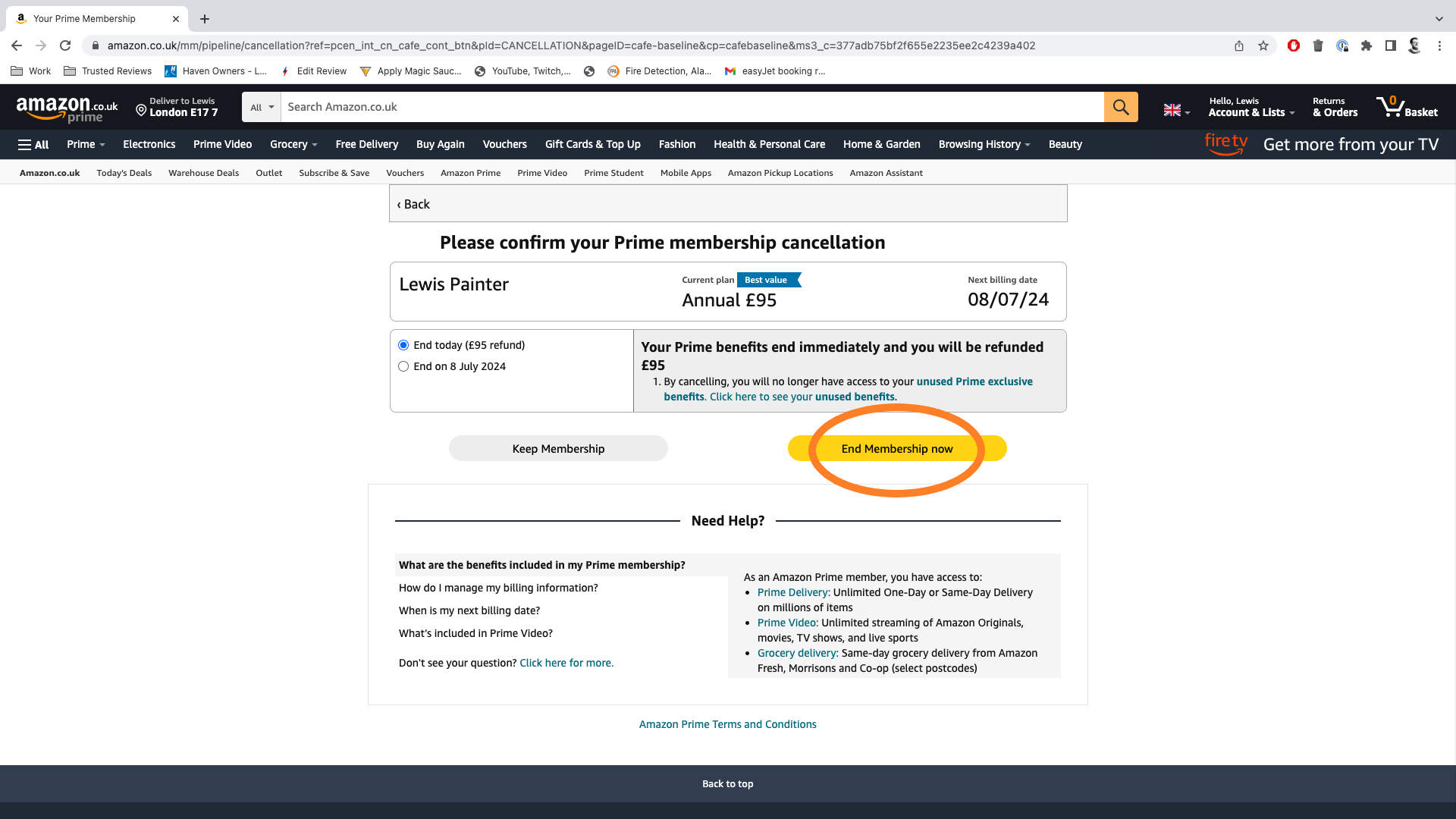Select End today (£95 refund) option

point(403,345)
